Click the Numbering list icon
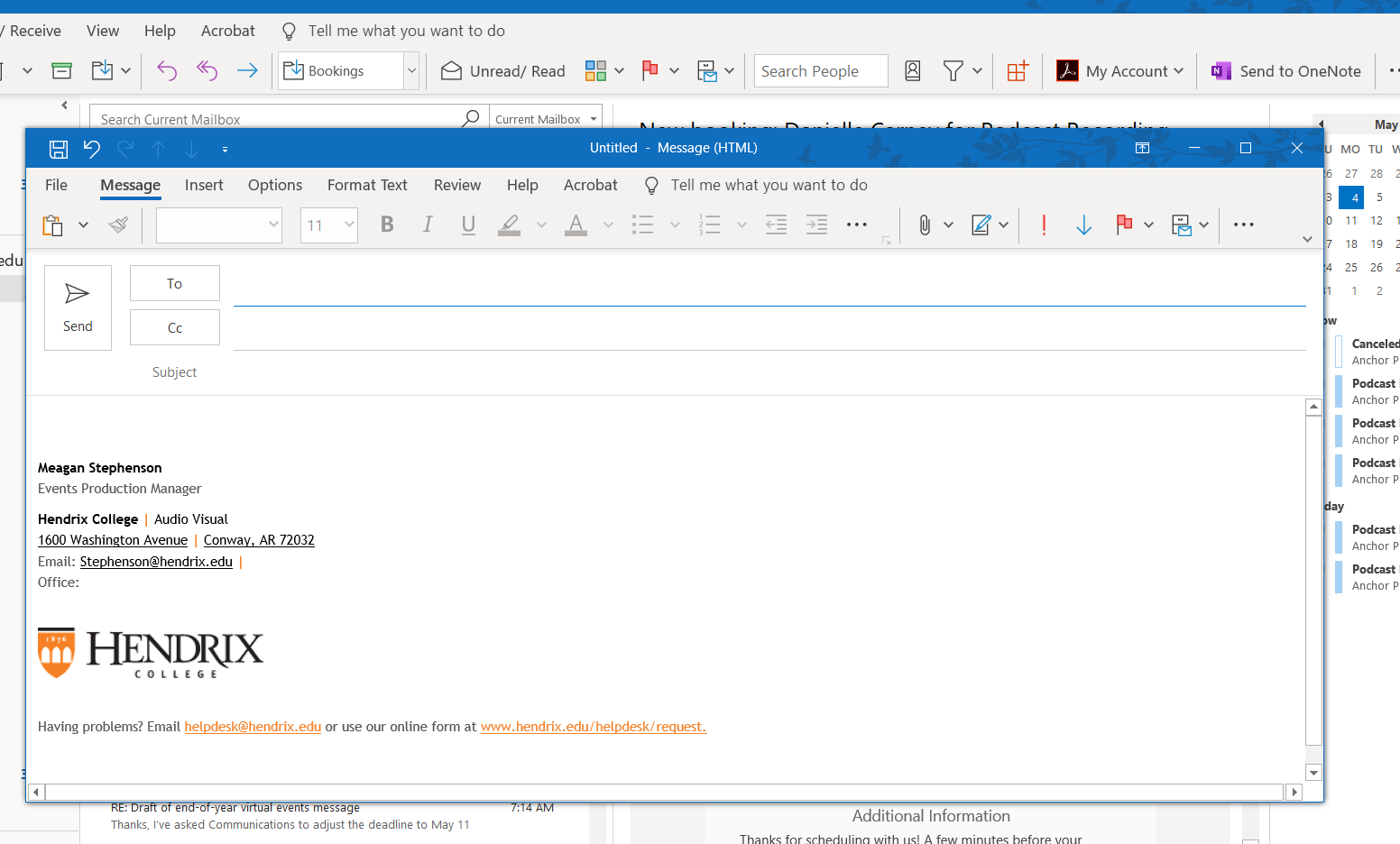 click(710, 225)
